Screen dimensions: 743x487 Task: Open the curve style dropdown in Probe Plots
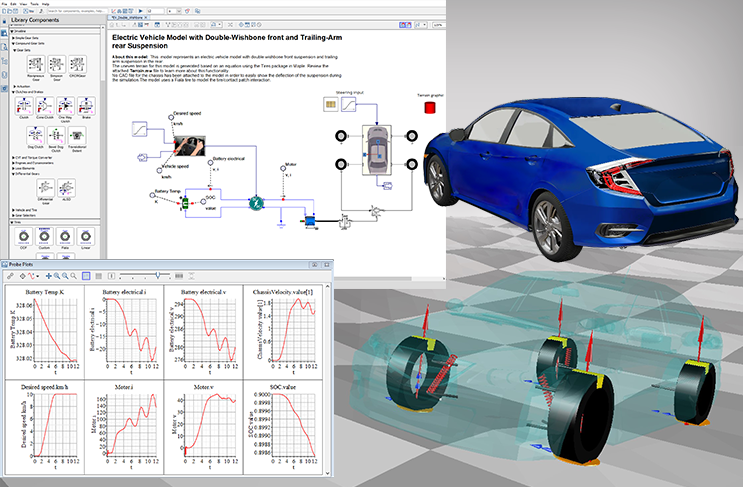[x=36, y=275]
